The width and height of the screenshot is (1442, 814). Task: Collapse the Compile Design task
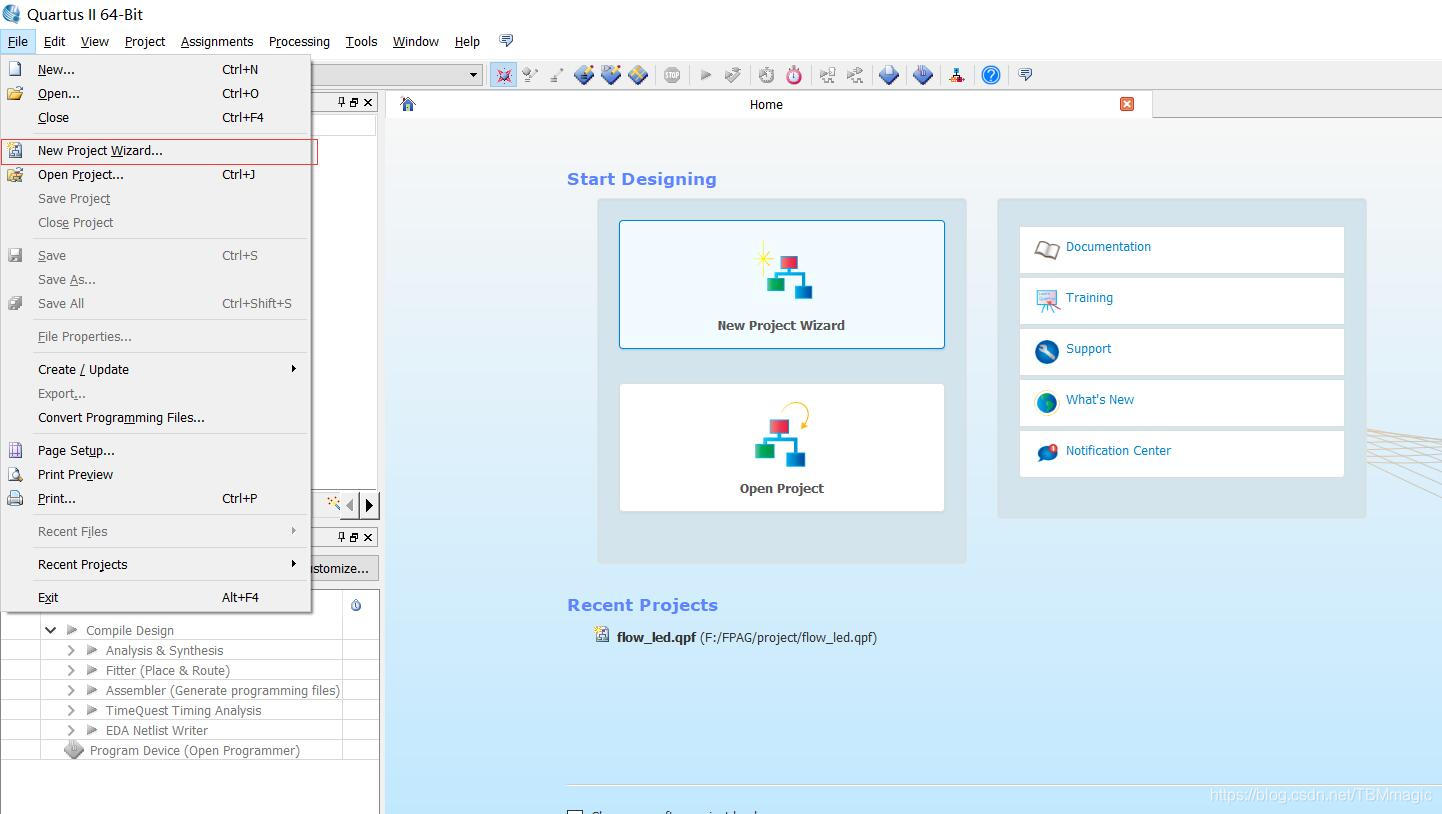click(x=50, y=630)
